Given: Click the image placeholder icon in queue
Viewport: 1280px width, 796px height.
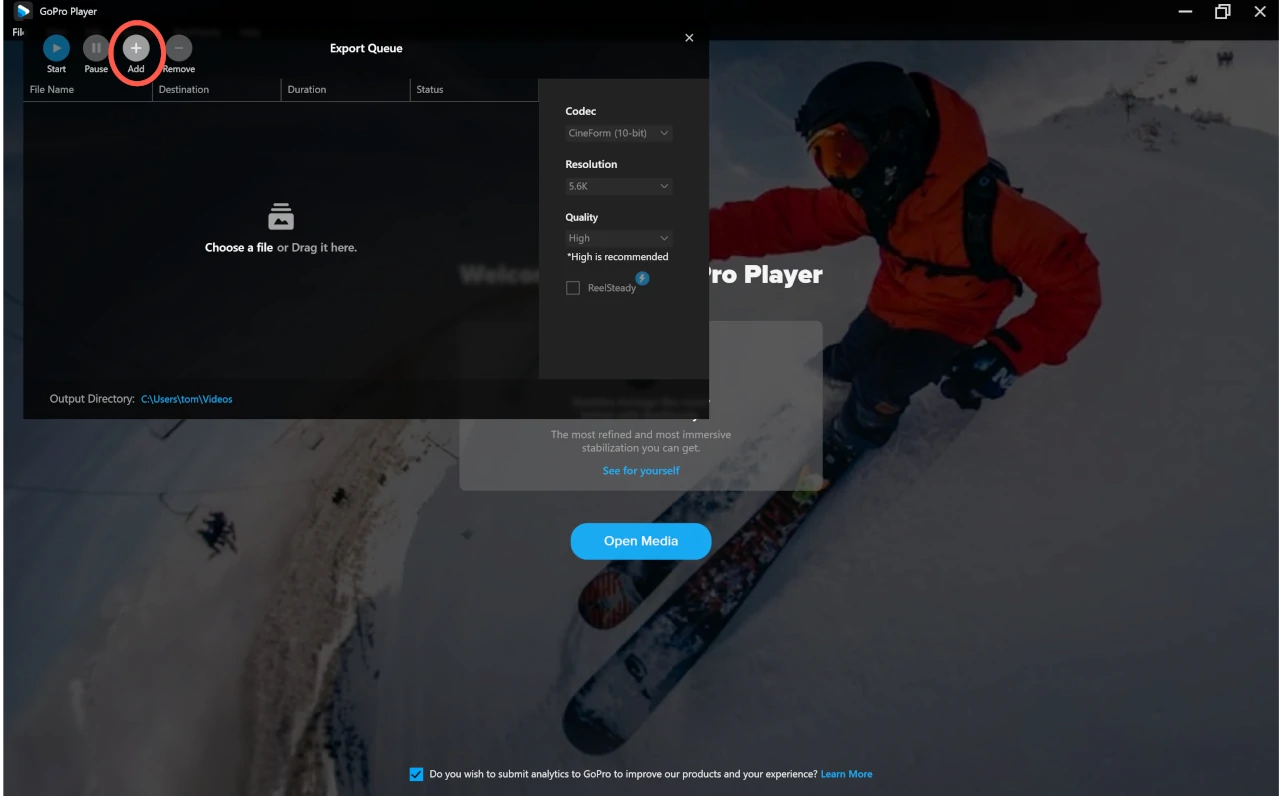Looking at the screenshot, I should [281, 216].
